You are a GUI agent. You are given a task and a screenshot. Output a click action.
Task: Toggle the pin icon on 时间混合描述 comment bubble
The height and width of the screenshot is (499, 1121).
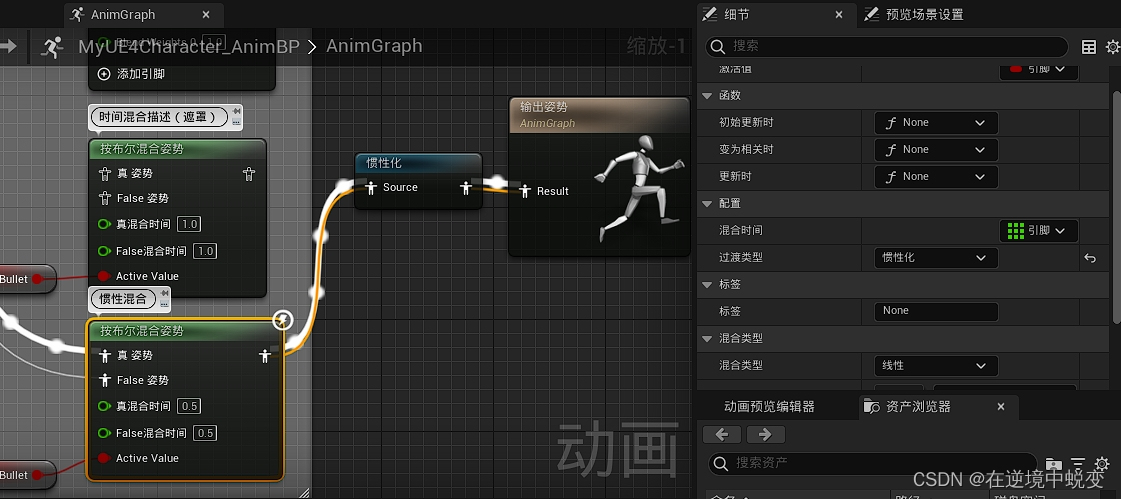236,110
